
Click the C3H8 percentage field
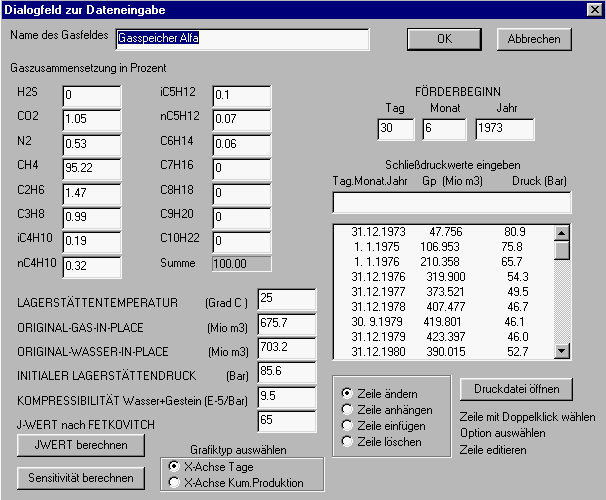(92, 218)
